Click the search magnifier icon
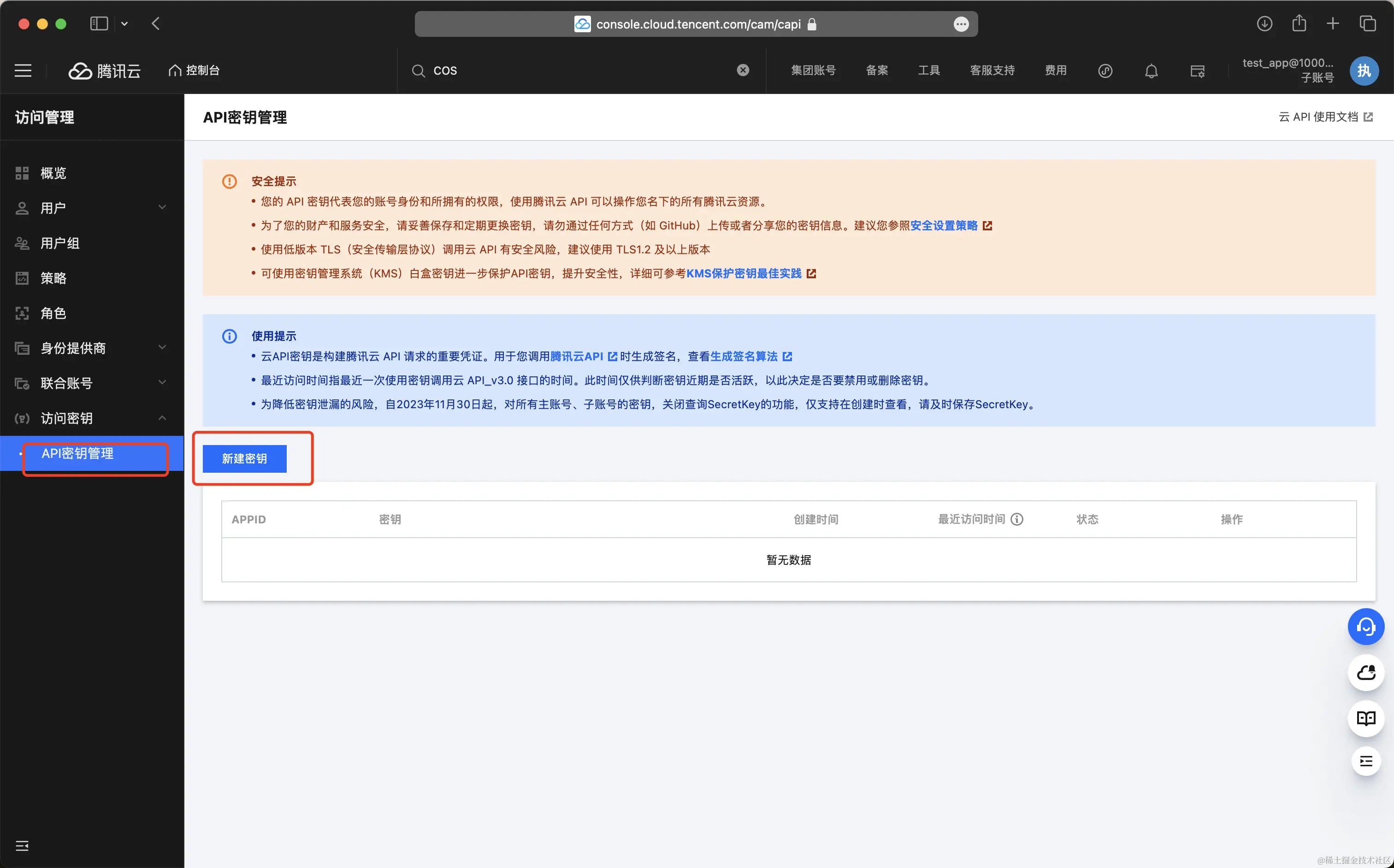Viewport: 1394px width, 868px height. point(418,70)
